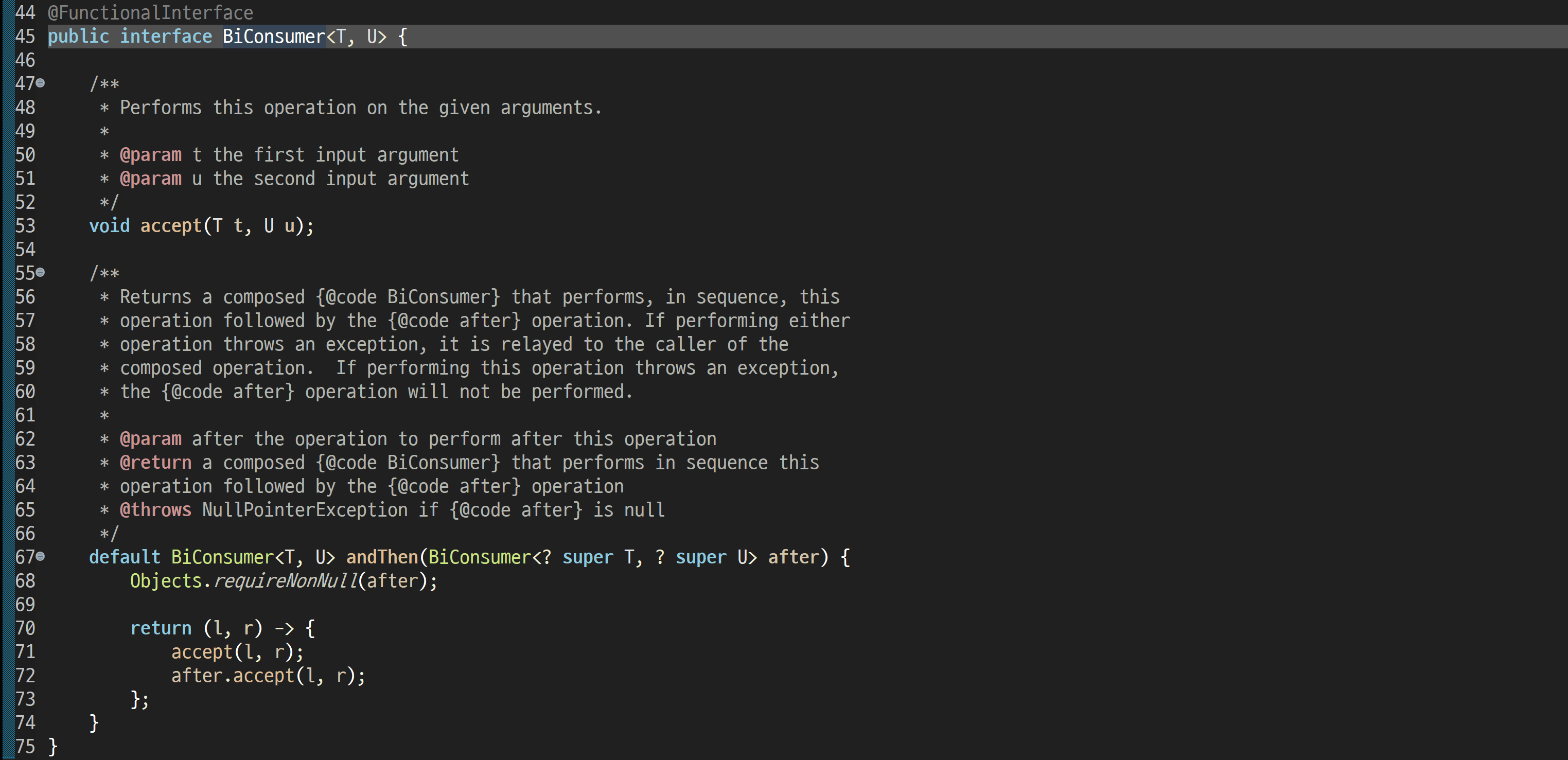Collapse the andThen method at line 67
Screen dimensions: 1568x760
click(40, 556)
